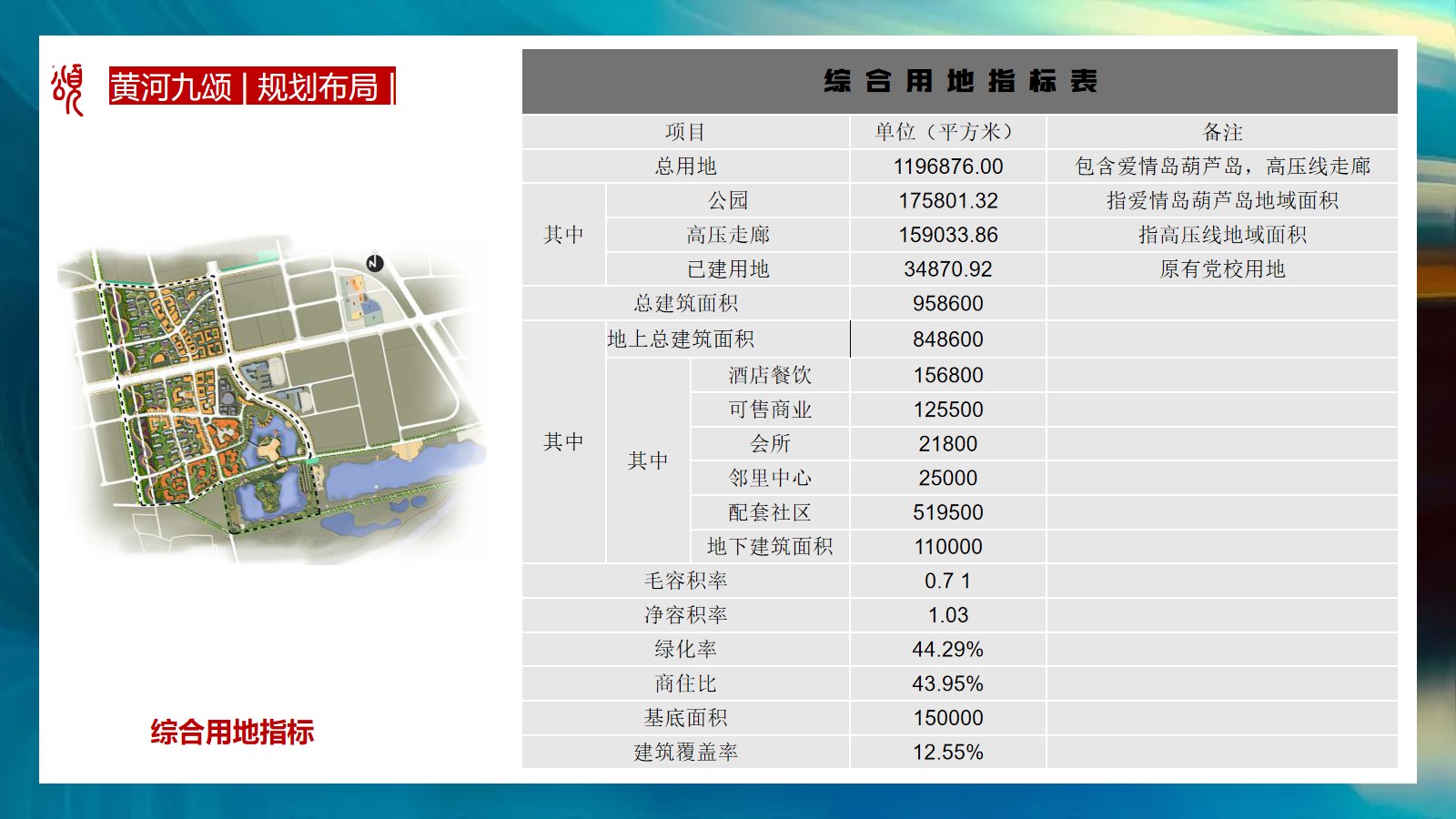Click the value 12.55%
Viewport: 1456px width, 819px height.
point(948,753)
